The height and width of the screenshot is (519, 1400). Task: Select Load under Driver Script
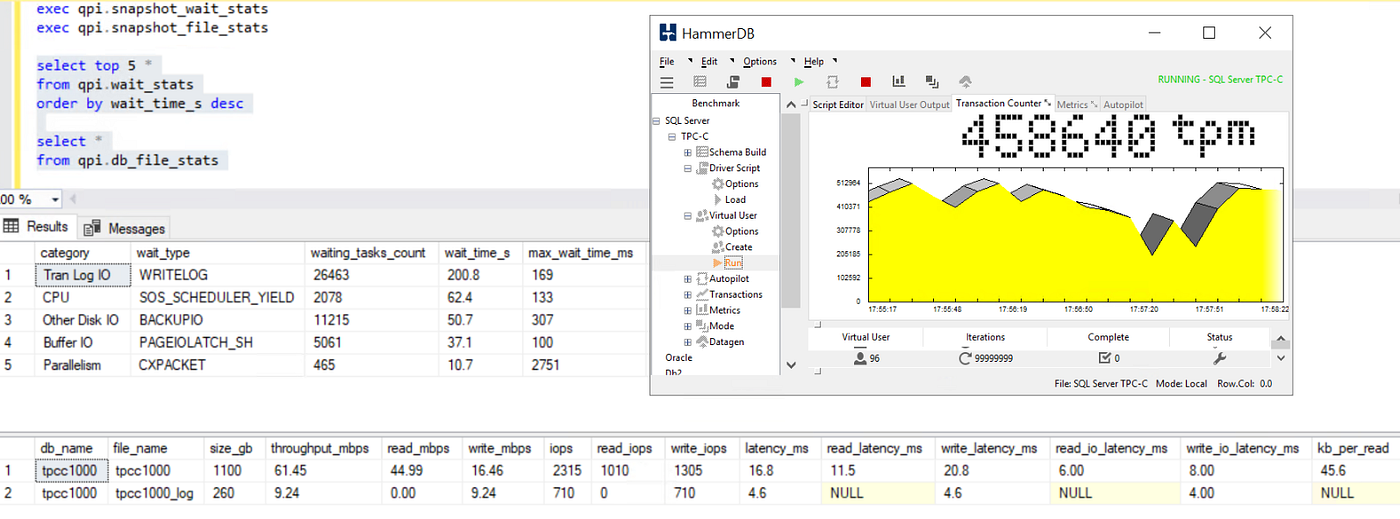point(735,200)
